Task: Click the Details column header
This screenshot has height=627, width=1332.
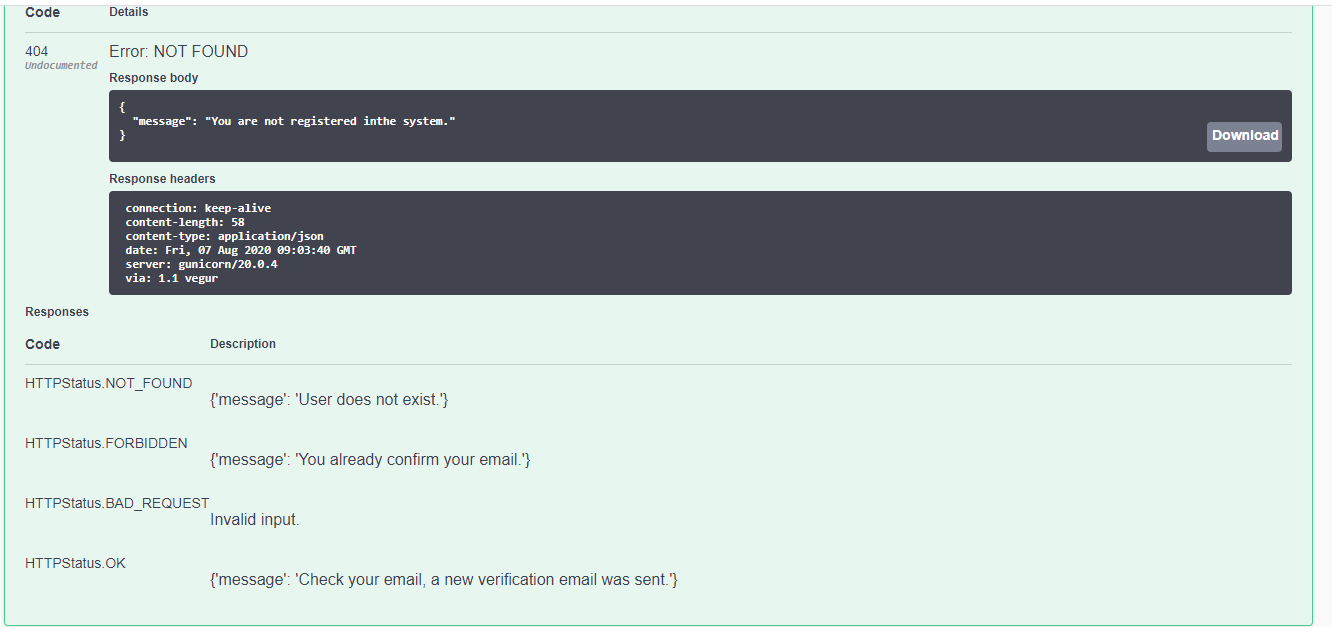Action: pos(128,11)
